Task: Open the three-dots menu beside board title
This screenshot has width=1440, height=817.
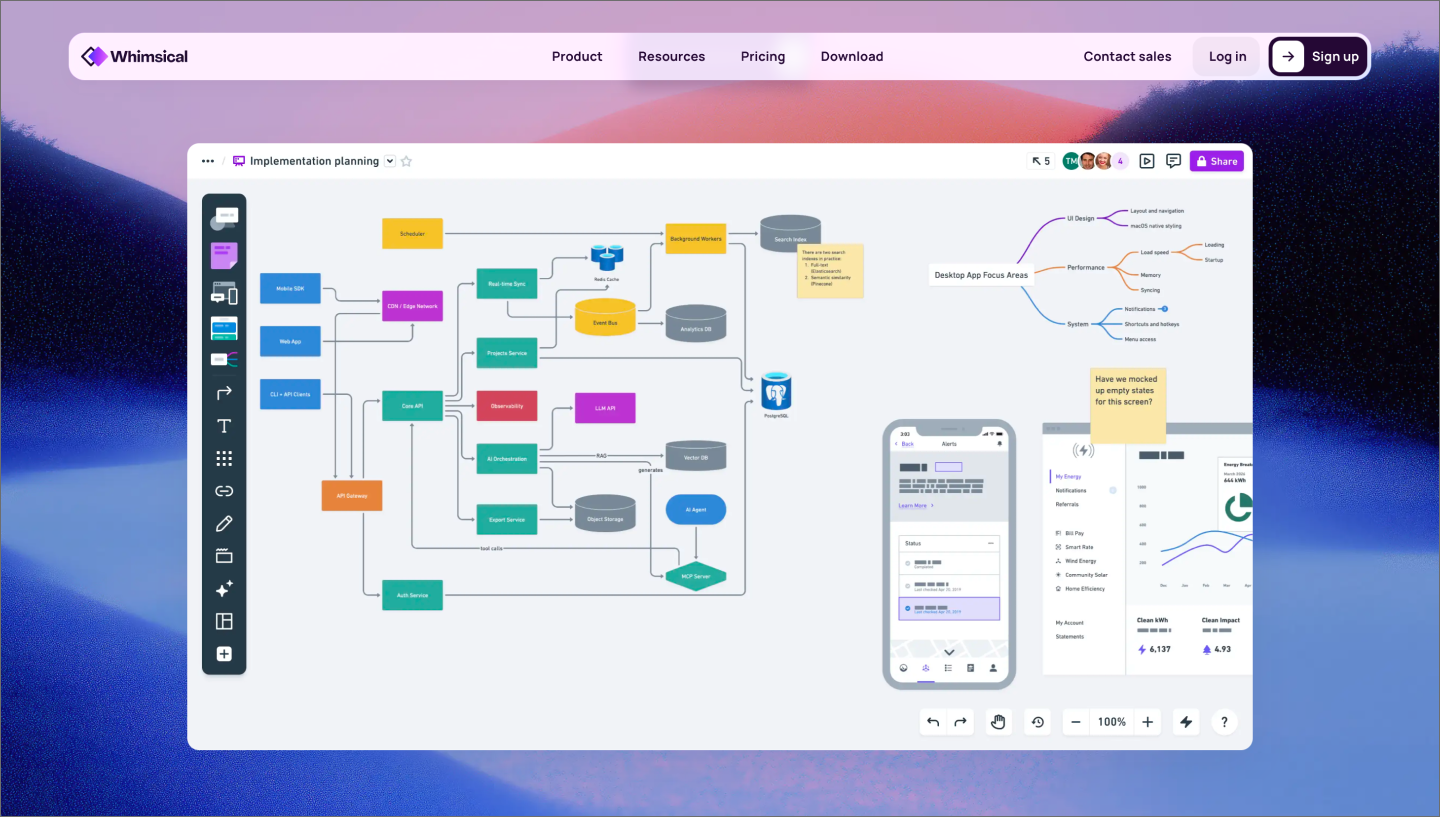Action: (208, 161)
